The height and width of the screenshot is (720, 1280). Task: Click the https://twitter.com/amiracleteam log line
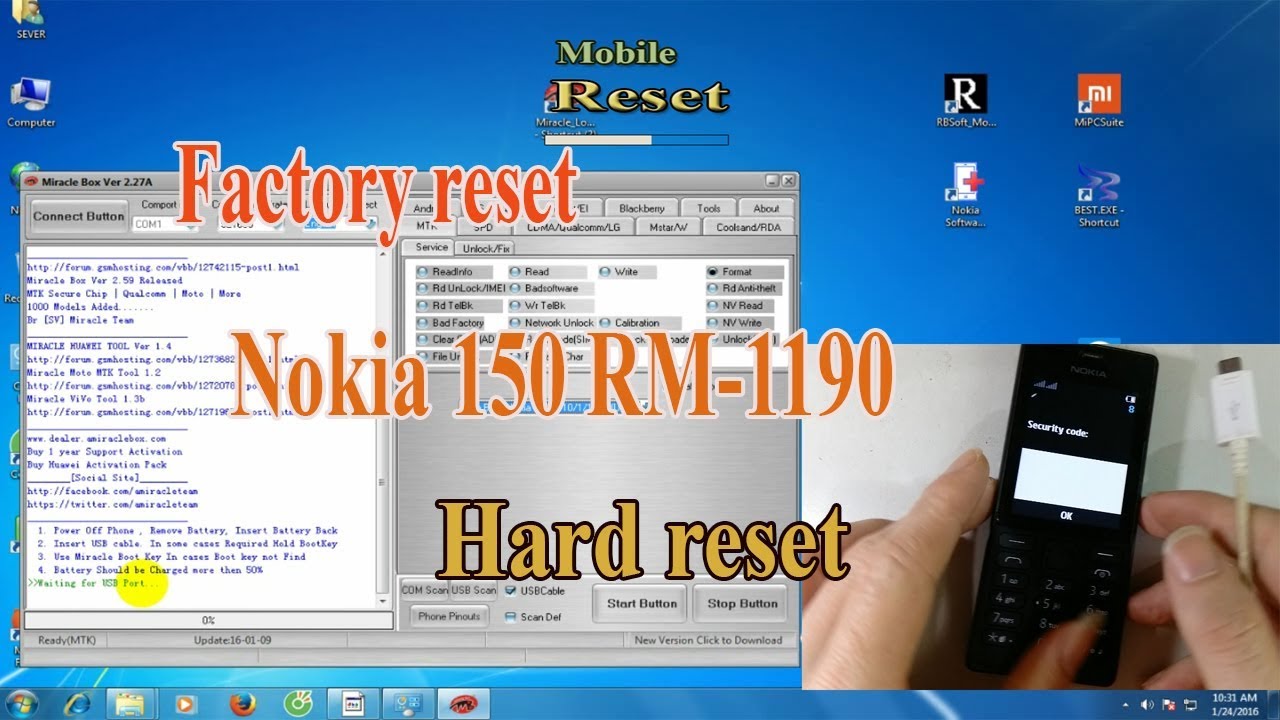click(112, 505)
